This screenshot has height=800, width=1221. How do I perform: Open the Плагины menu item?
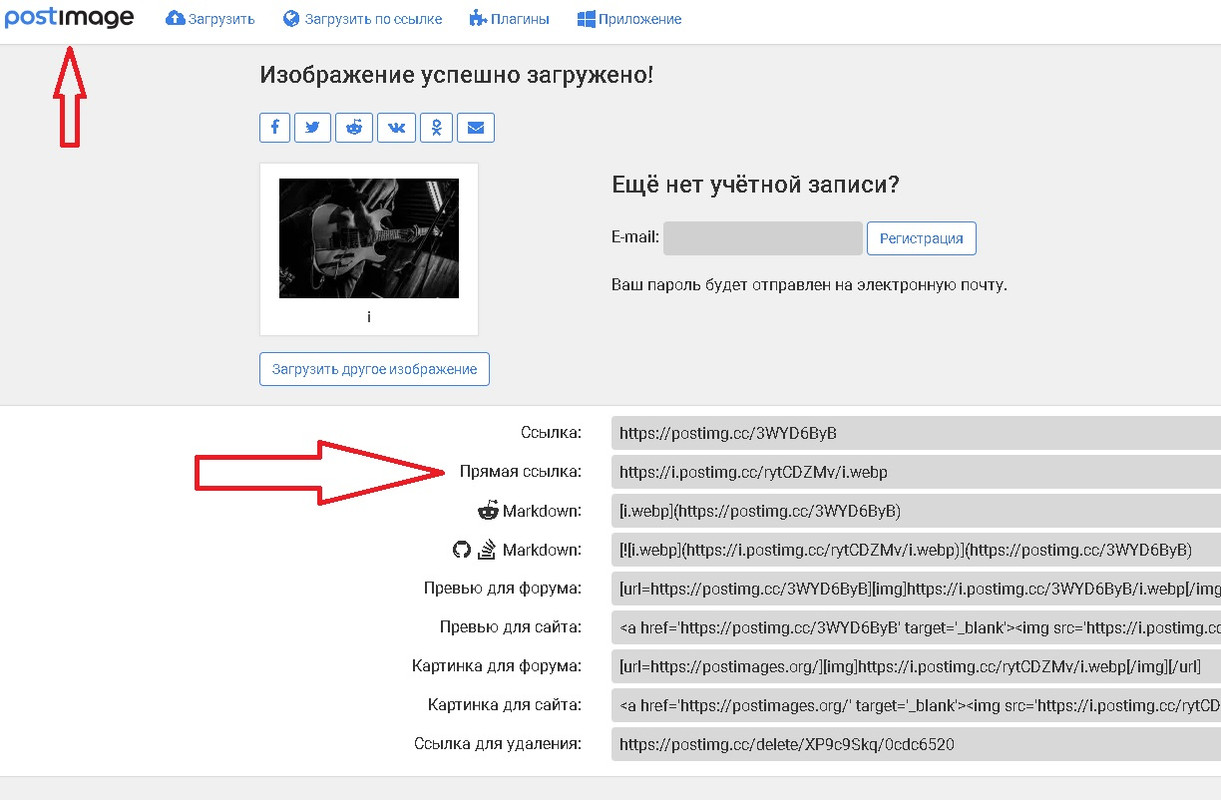pos(509,19)
